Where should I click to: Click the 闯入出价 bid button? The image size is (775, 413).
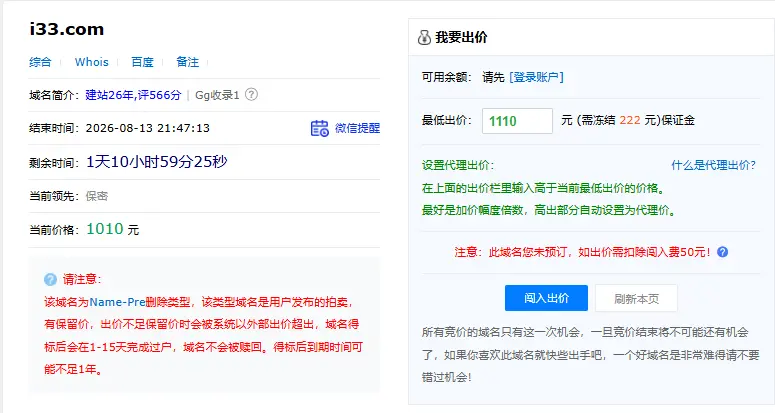point(546,298)
